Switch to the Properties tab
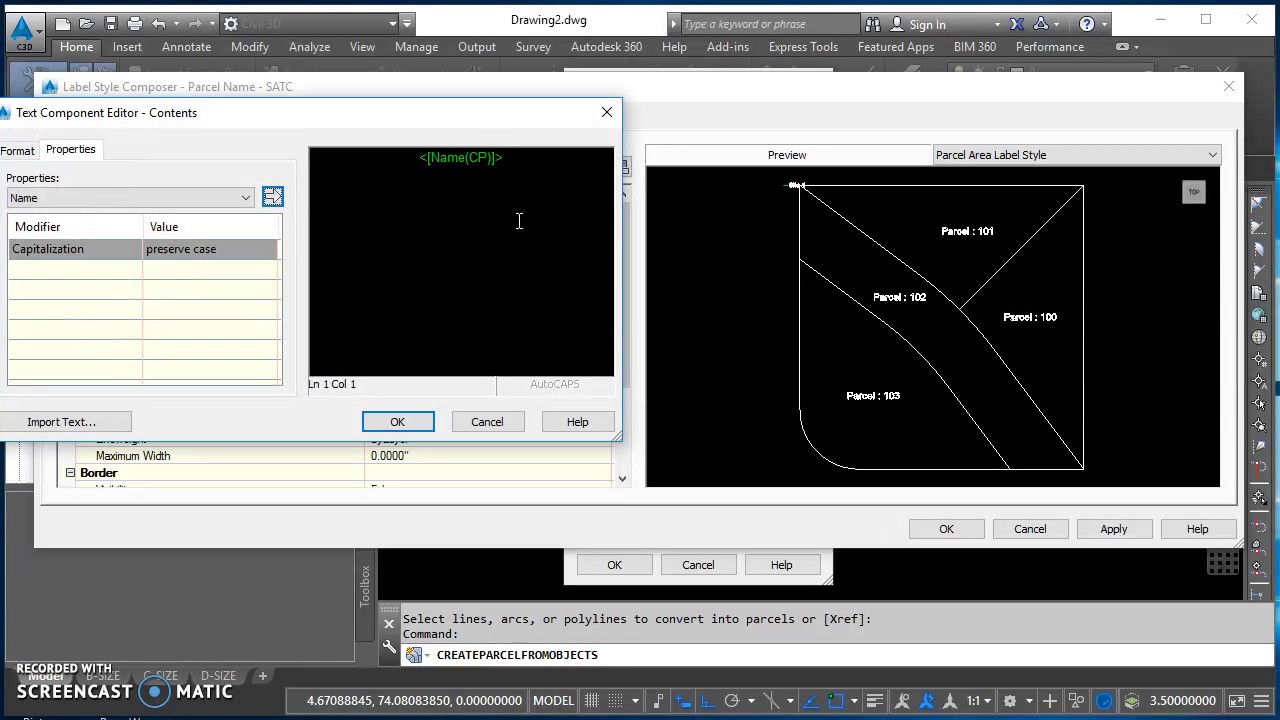The width and height of the screenshot is (1280, 720). click(x=71, y=149)
